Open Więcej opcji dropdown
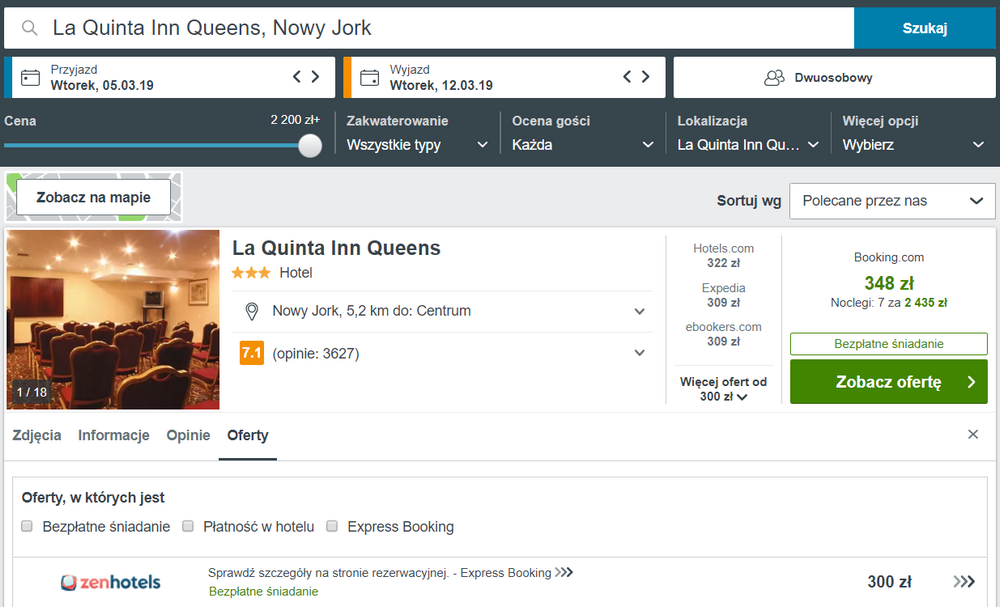 [x=913, y=145]
